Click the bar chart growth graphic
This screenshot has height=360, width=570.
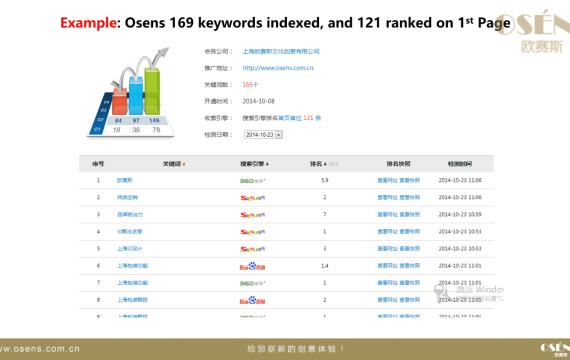click(x=131, y=92)
